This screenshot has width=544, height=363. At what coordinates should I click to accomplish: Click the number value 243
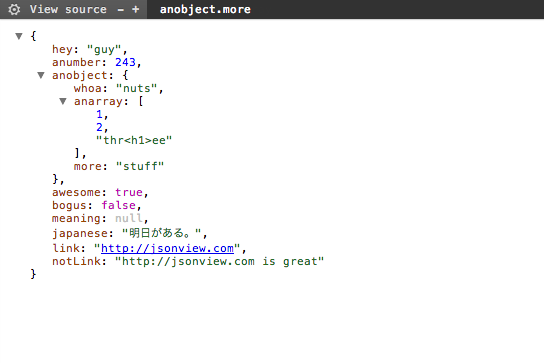click(x=125, y=62)
